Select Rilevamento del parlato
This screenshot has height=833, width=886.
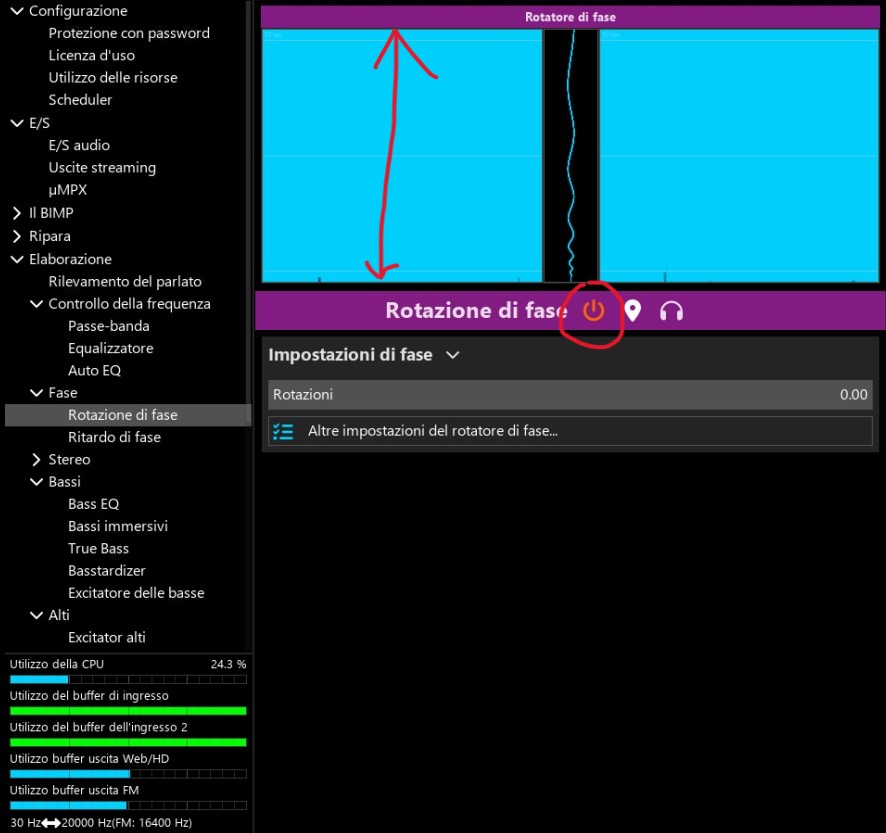click(125, 281)
